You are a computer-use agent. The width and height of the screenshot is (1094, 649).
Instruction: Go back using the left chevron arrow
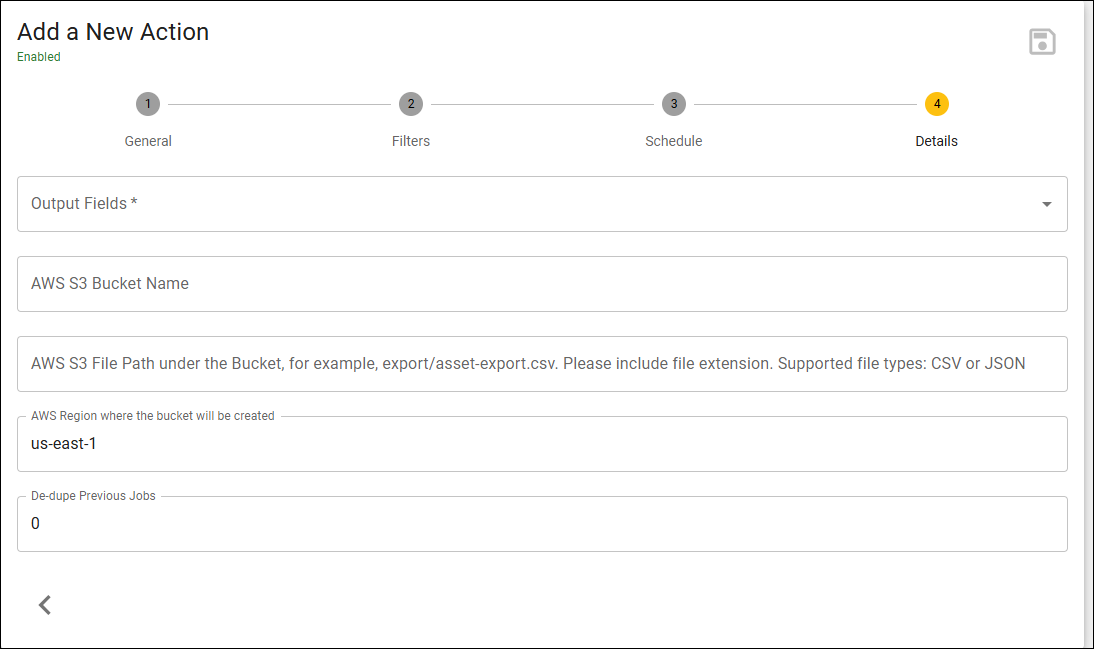pos(45,605)
